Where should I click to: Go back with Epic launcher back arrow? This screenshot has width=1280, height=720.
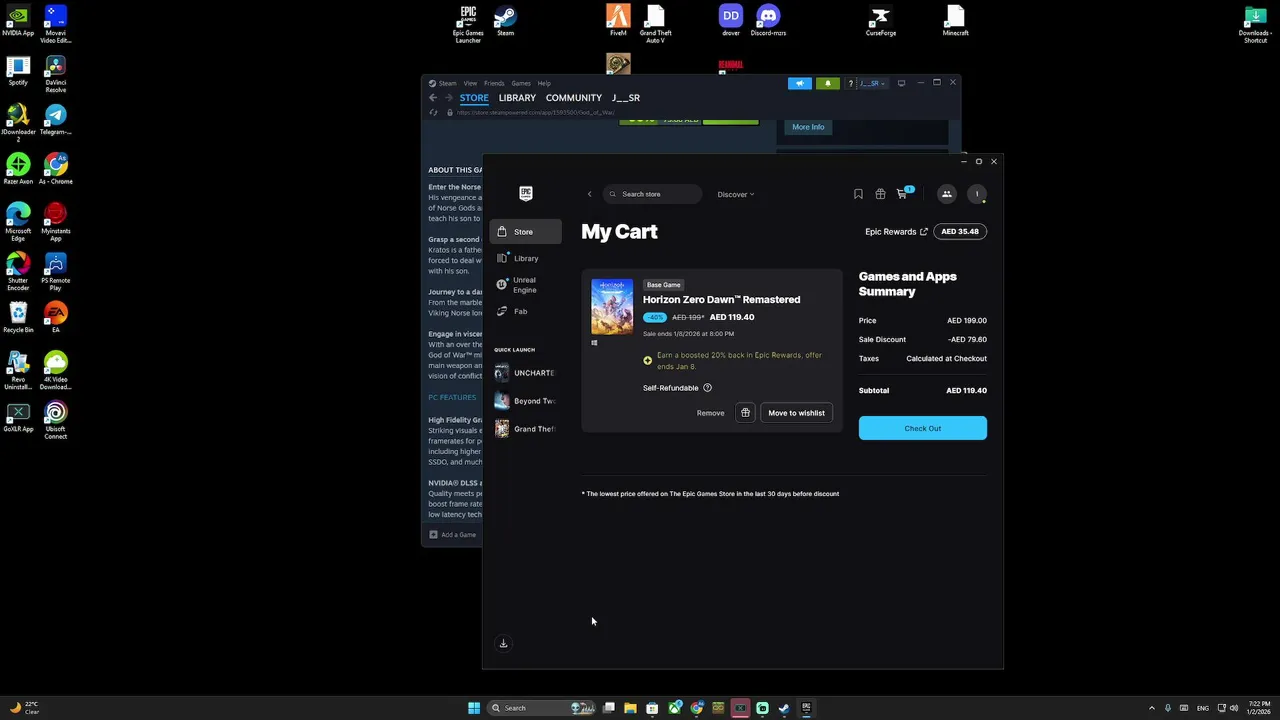click(589, 194)
